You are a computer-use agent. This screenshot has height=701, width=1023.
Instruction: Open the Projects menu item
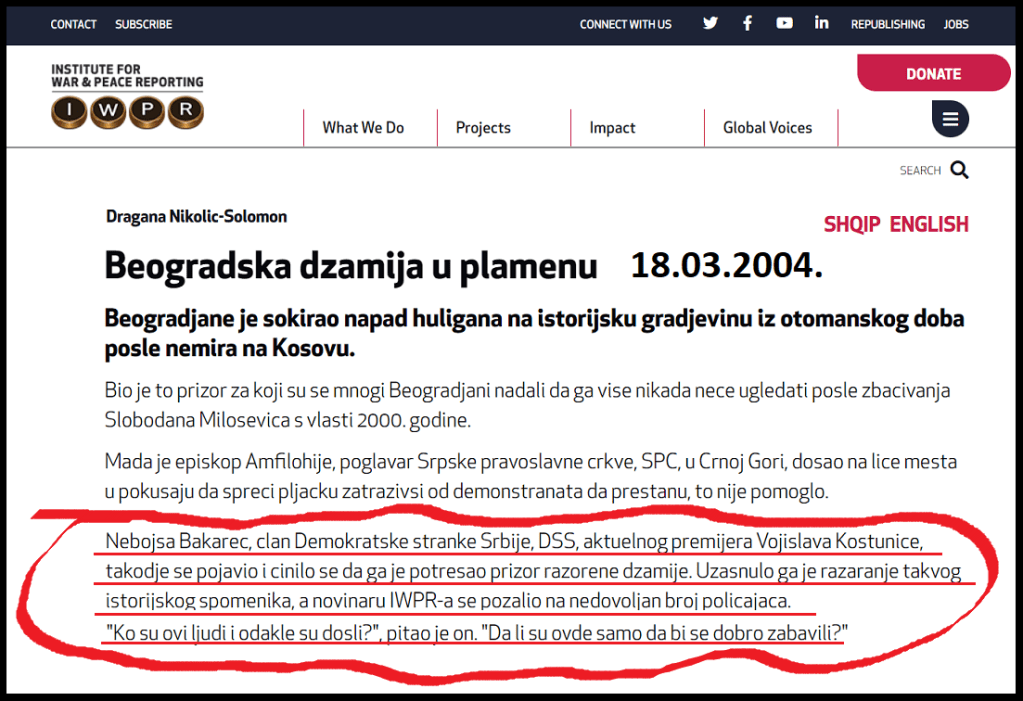pos(483,128)
